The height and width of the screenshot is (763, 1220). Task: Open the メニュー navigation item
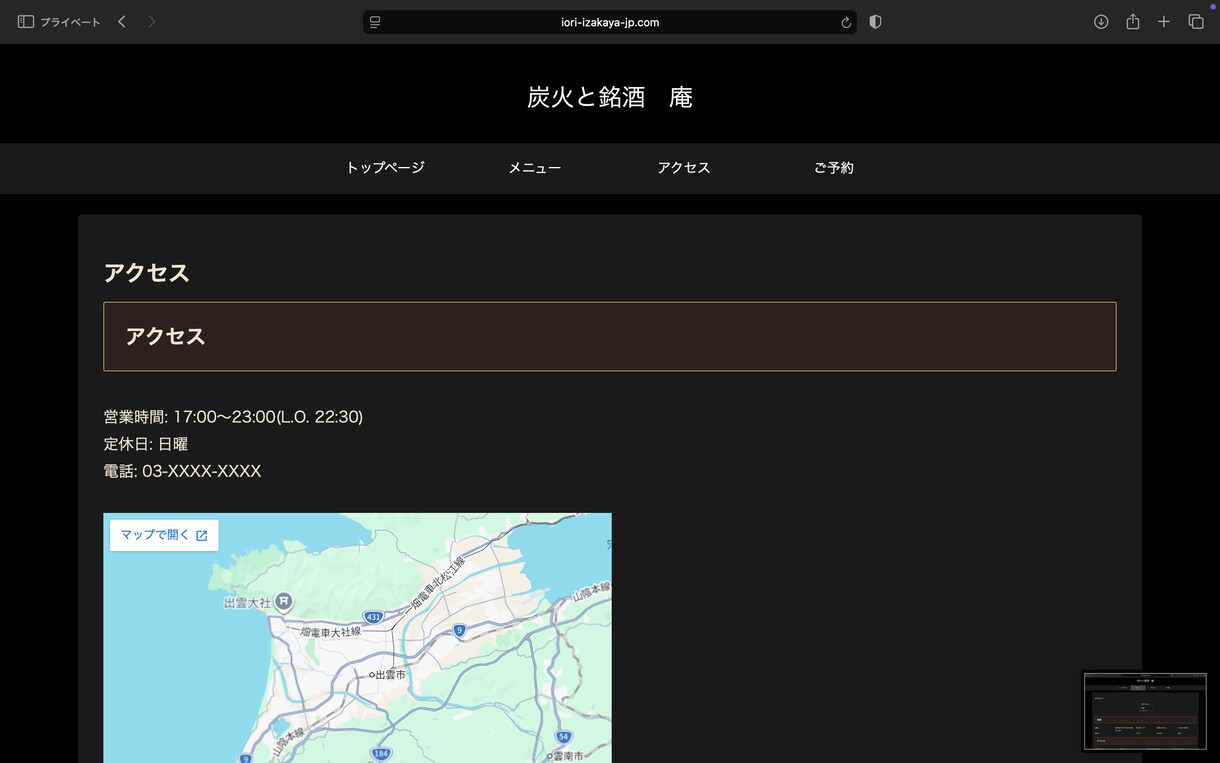(535, 168)
